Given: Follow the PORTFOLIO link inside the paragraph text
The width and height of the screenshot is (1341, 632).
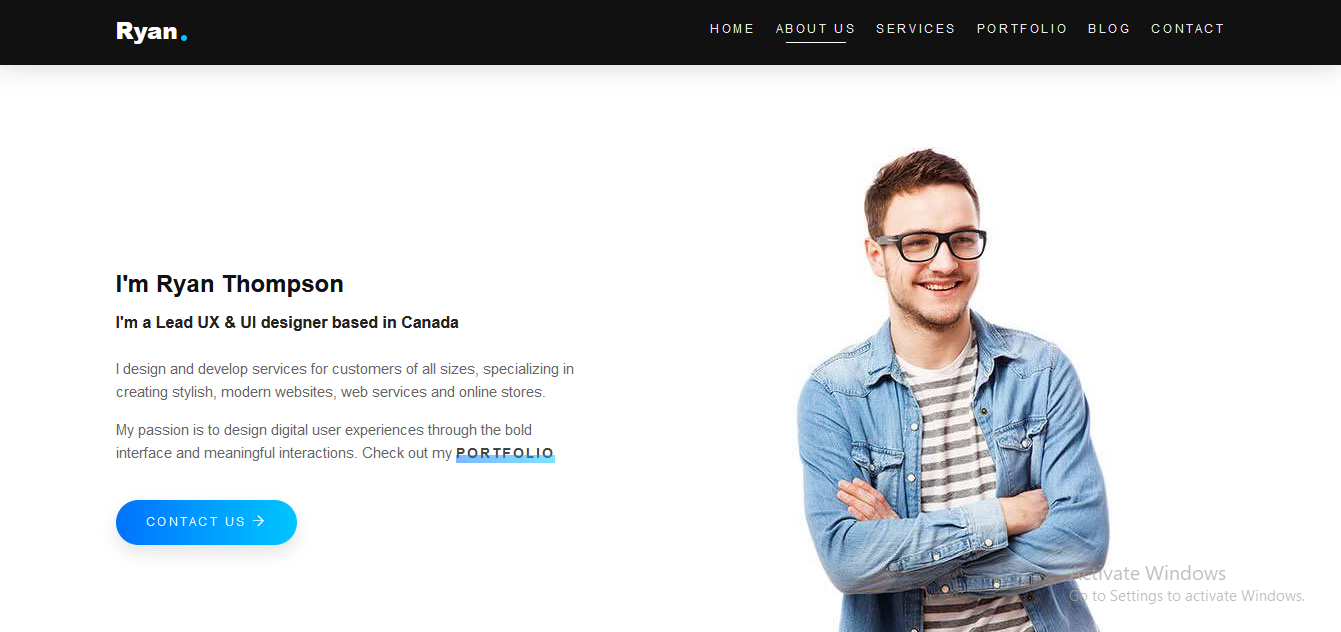Looking at the screenshot, I should tap(505, 454).
